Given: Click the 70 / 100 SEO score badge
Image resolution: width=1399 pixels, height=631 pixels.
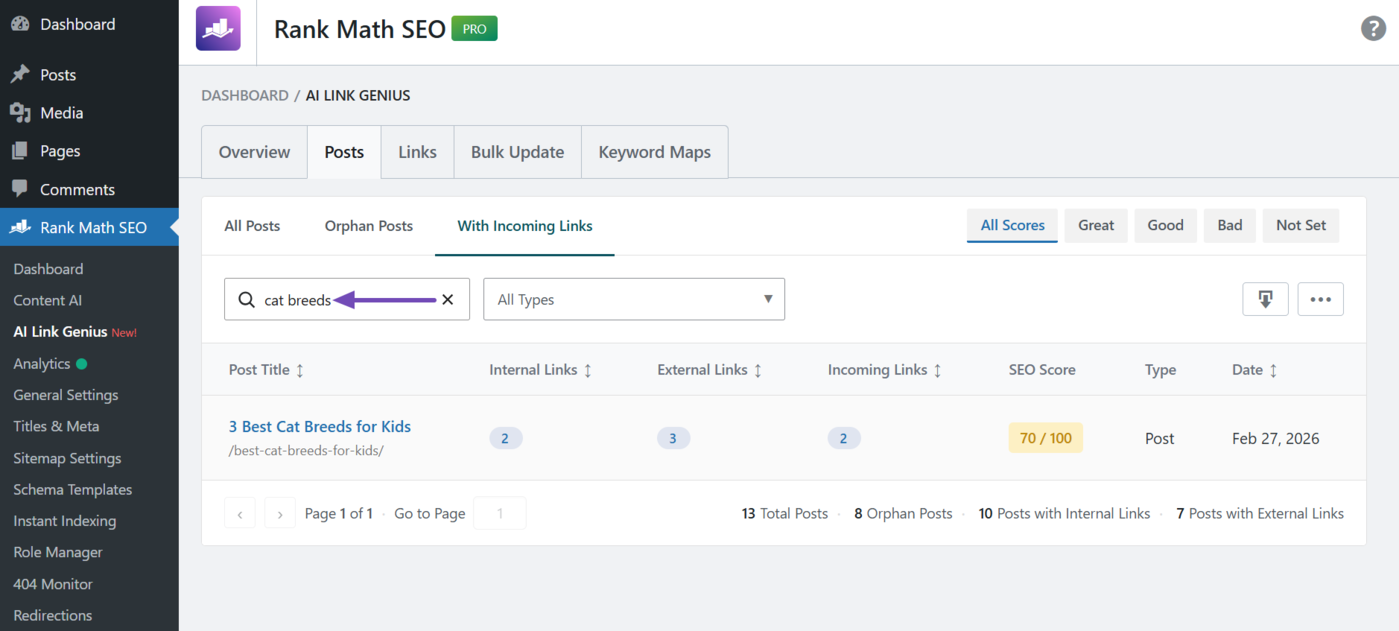Looking at the screenshot, I should point(1046,438).
